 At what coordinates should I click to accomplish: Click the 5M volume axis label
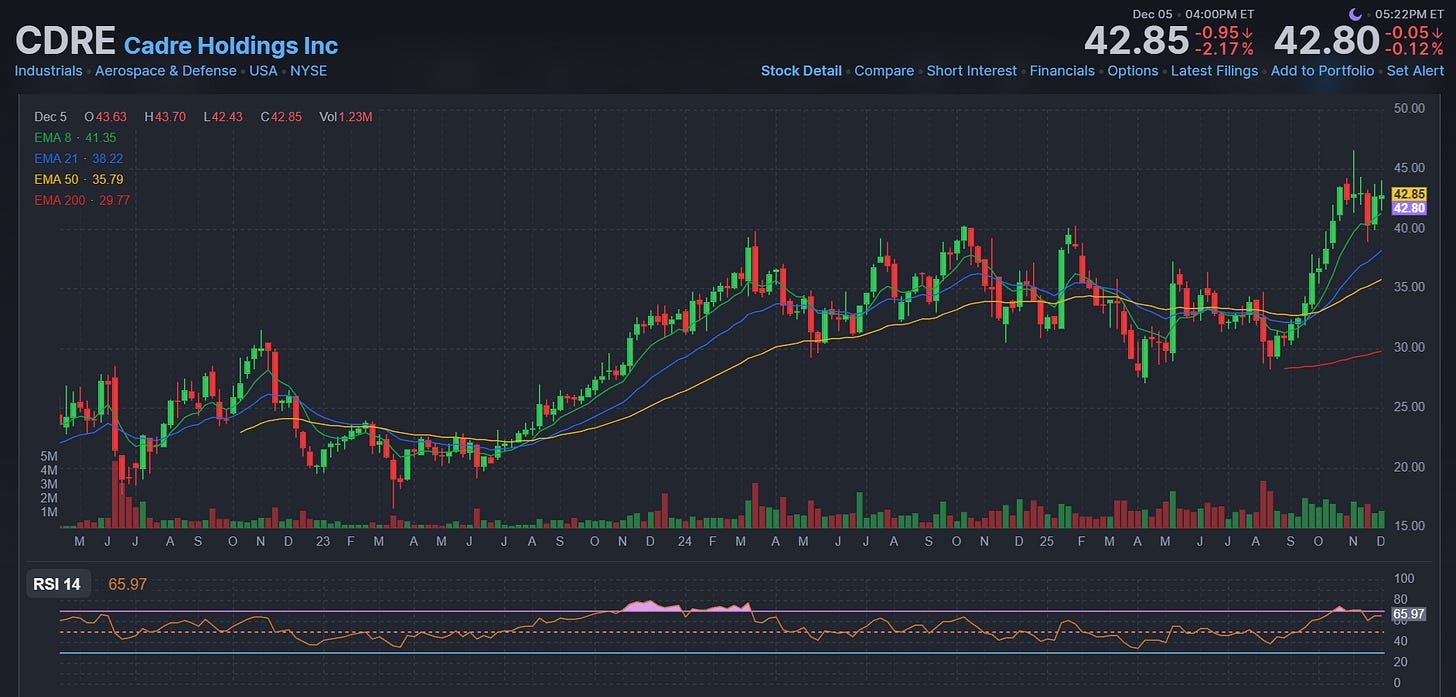point(49,456)
